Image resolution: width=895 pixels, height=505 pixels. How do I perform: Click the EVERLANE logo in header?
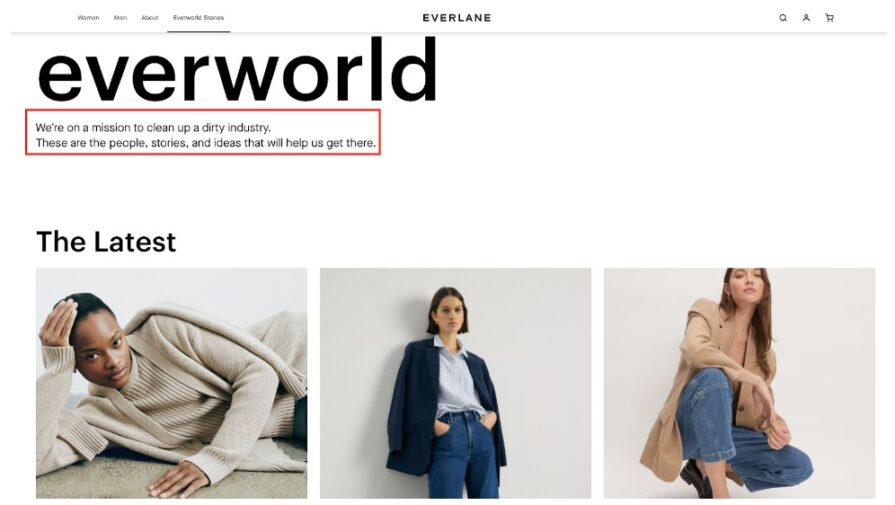[457, 18]
